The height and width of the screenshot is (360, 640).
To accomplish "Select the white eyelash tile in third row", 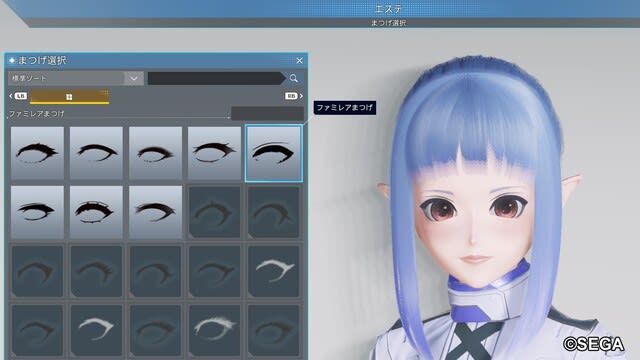I will tap(273, 271).
